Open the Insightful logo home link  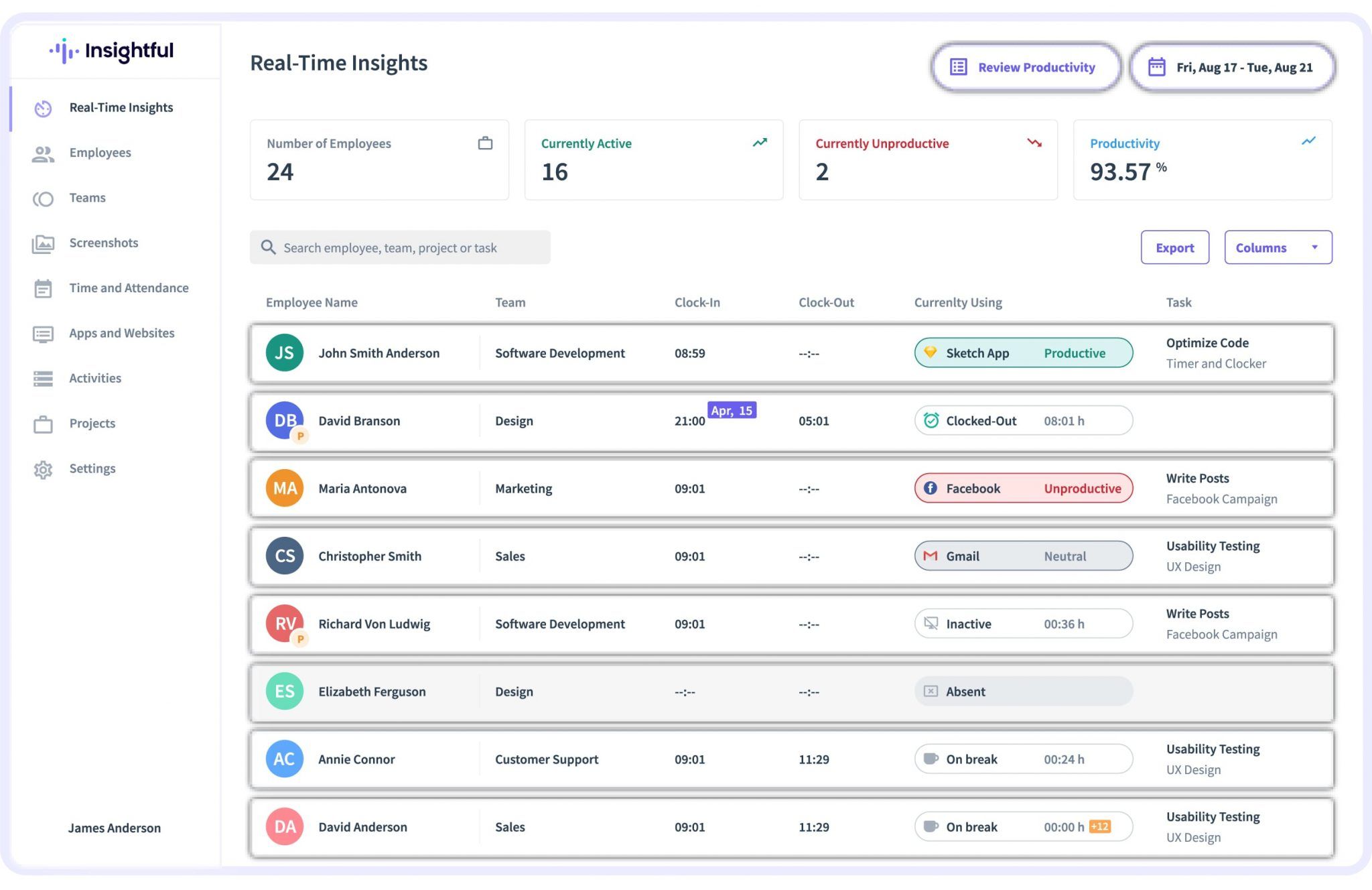111,51
